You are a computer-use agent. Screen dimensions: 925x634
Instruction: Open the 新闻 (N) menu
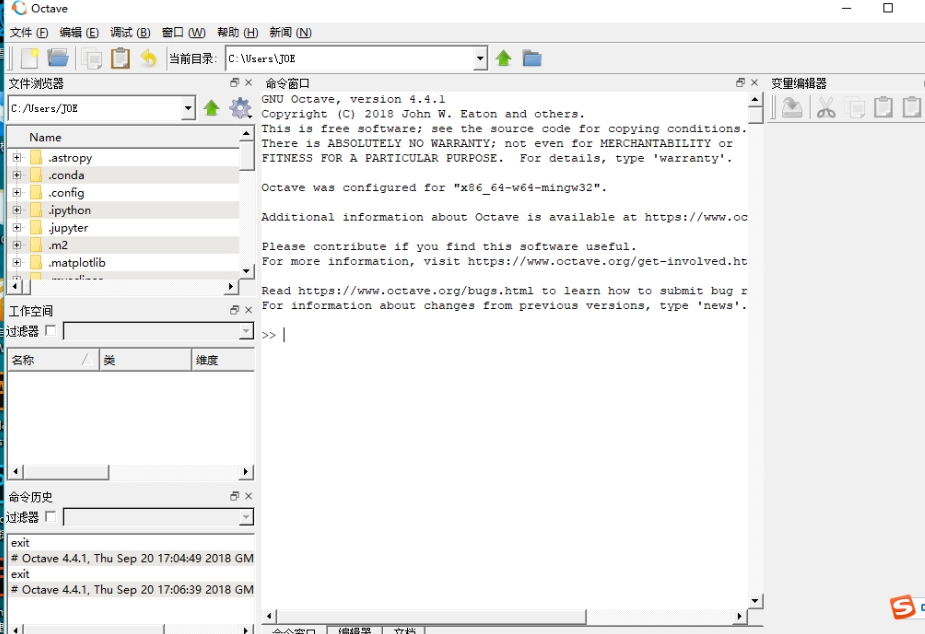[x=290, y=32]
